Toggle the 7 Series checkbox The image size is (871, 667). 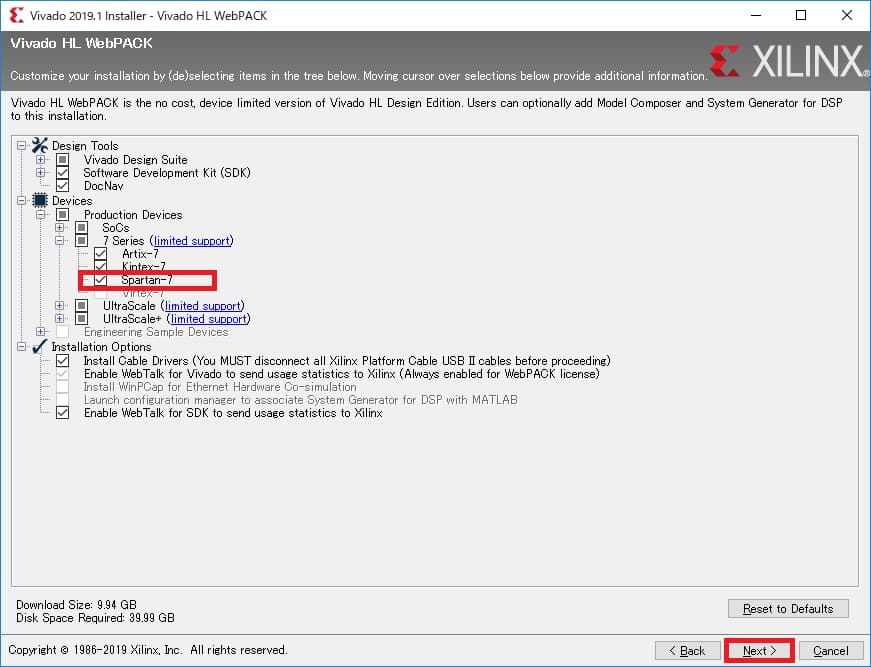tap(82, 240)
